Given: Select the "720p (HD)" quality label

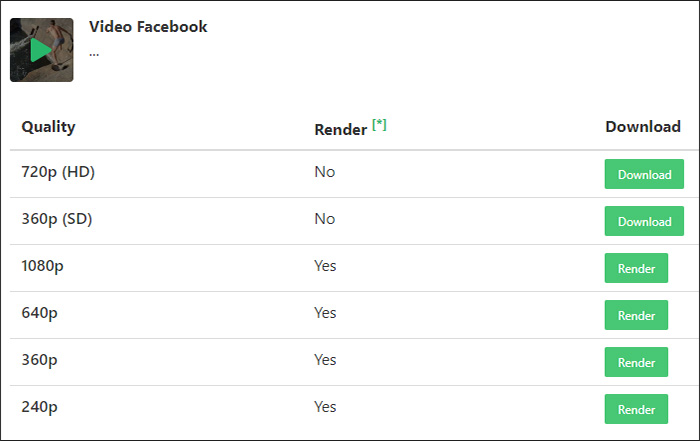Looking at the screenshot, I should pyautogui.click(x=58, y=172).
